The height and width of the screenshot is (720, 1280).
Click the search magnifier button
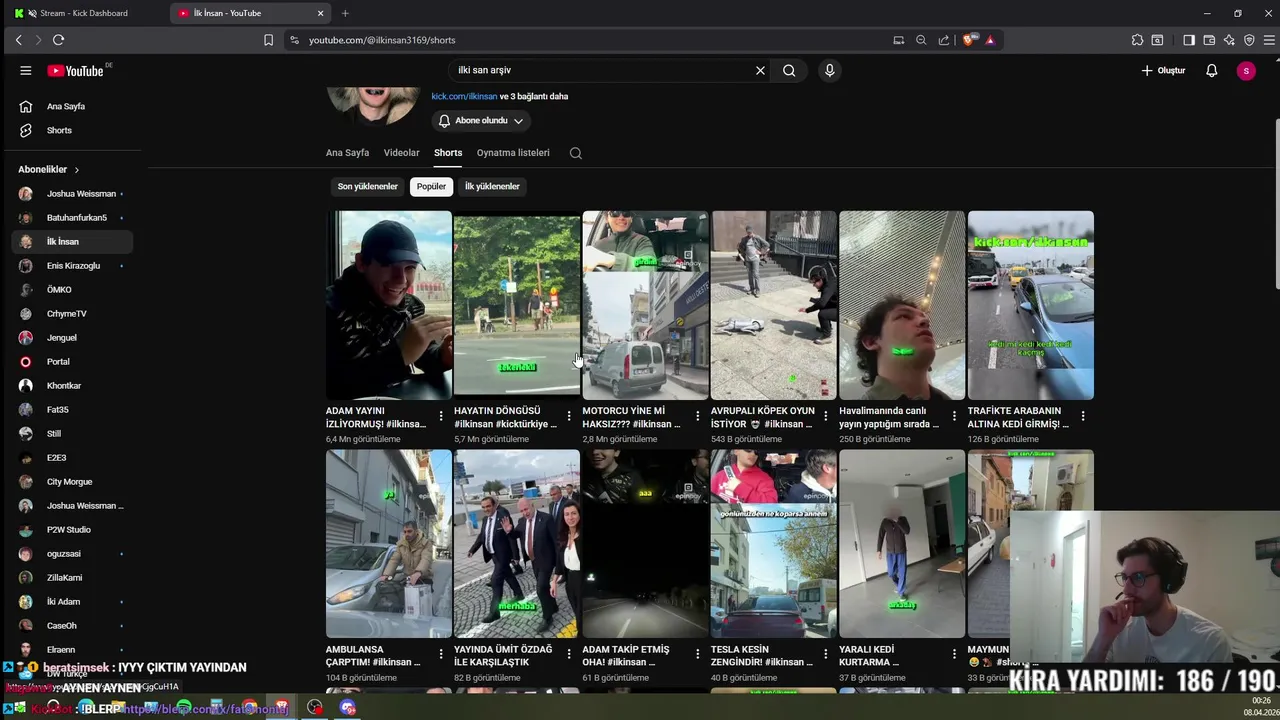tap(789, 70)
